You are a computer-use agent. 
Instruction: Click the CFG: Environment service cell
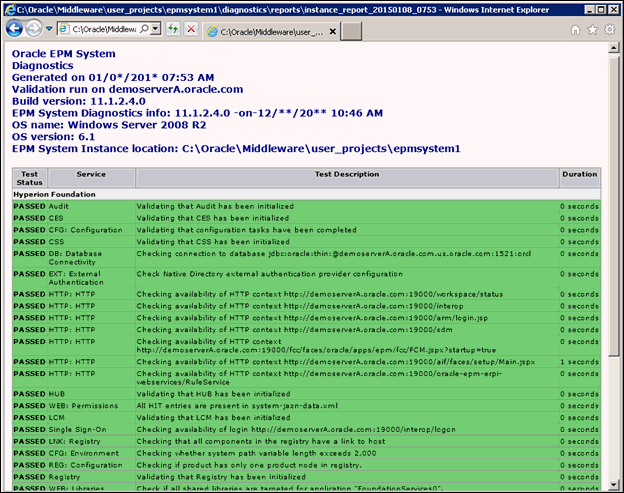click(x=91, y=453)
